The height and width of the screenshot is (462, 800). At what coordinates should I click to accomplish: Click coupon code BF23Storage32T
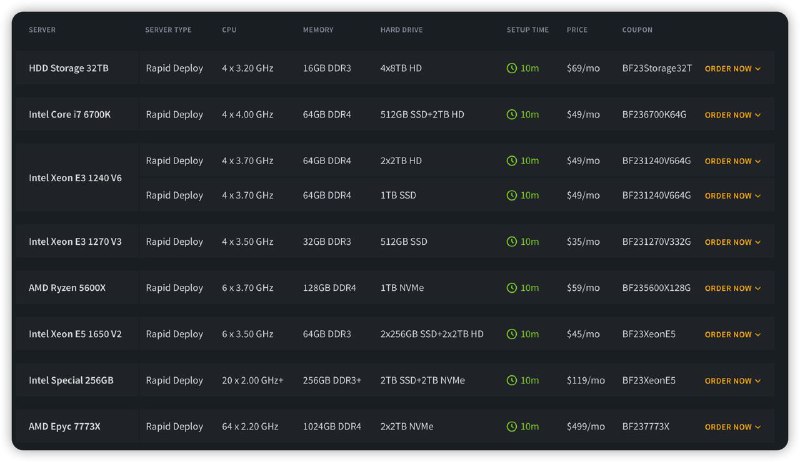pos(656,69)
